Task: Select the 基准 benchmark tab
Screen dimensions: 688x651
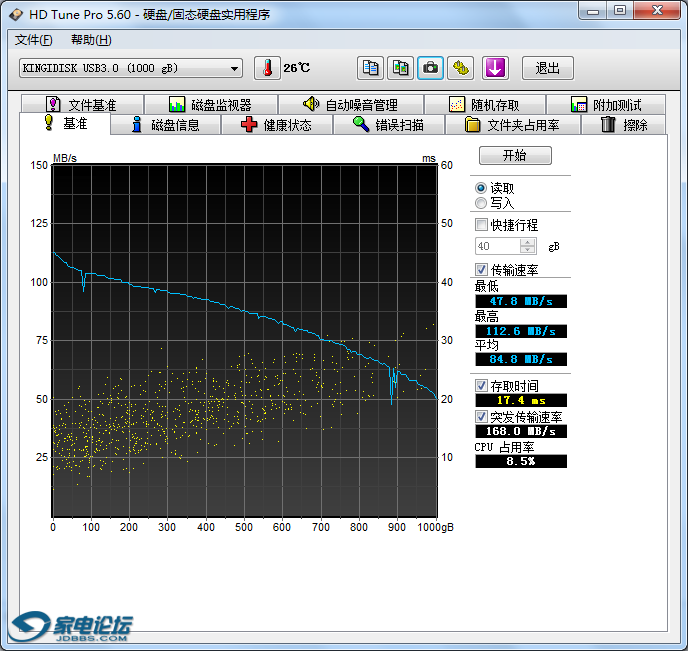Action: click(x=65, y=124)
